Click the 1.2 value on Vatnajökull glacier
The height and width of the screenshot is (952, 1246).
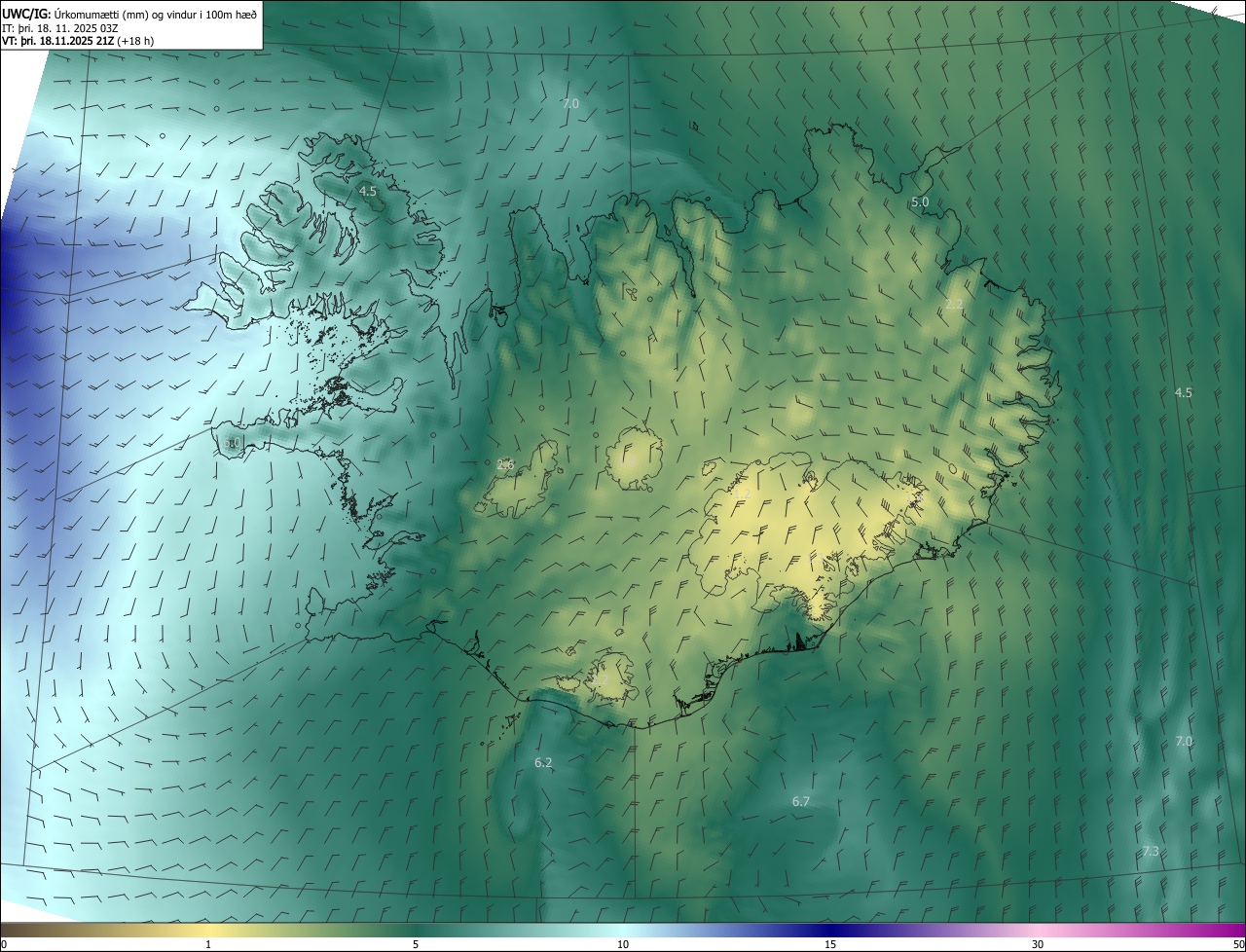click(x=743, y=494)
